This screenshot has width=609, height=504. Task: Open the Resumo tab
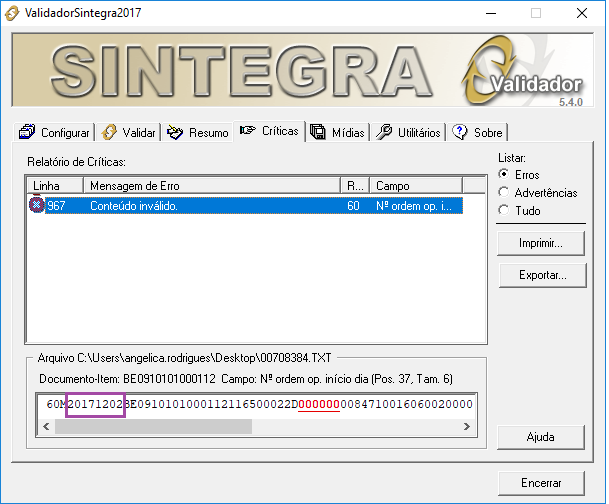click(198, 133)
